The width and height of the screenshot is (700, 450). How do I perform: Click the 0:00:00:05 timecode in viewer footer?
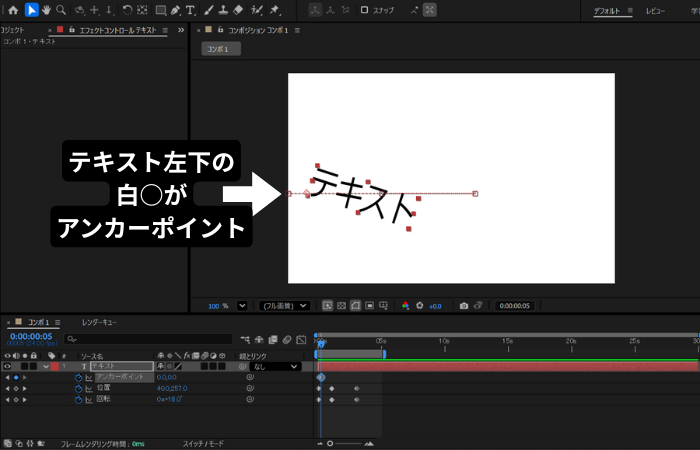tap(514, 306)
